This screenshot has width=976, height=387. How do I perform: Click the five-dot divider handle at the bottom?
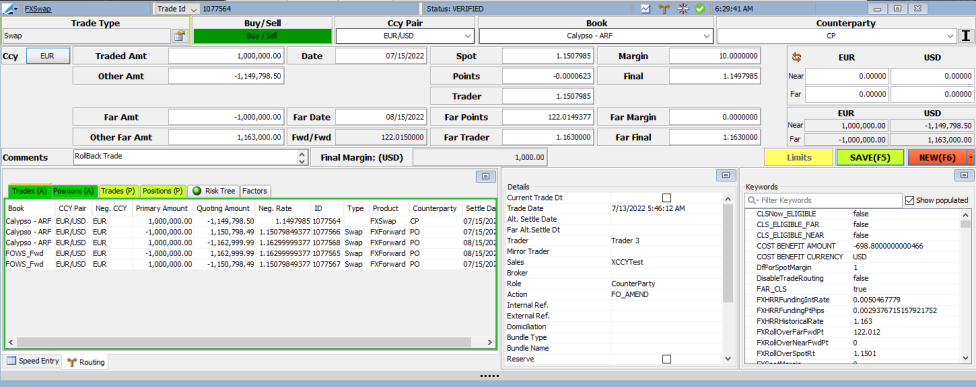click(x=488, y=376)
